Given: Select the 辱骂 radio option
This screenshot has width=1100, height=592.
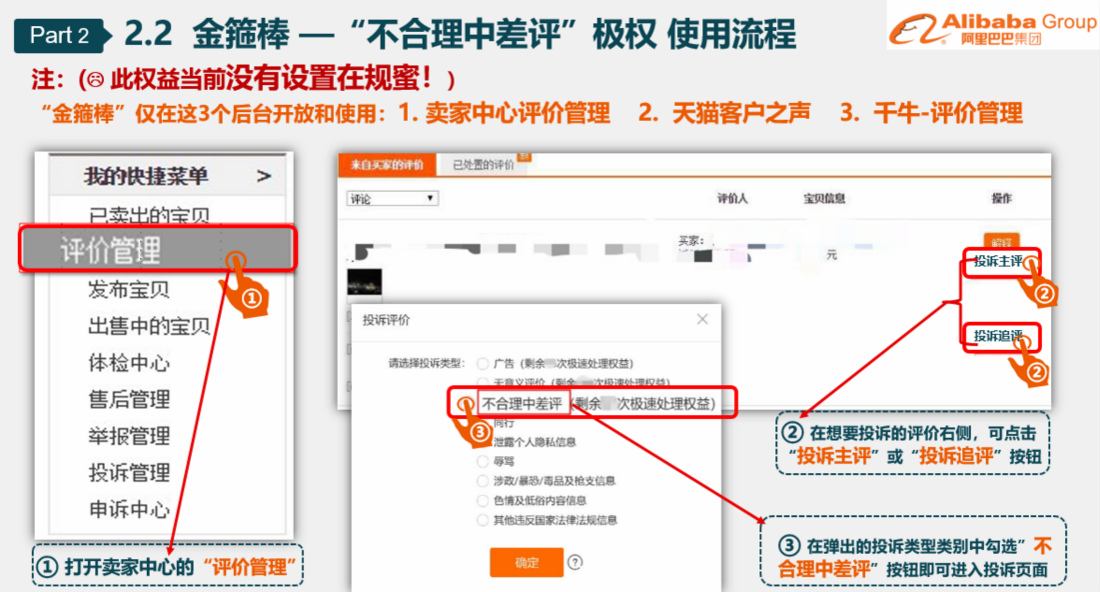Looking at the screenshot, I should (x=483, y=461).
